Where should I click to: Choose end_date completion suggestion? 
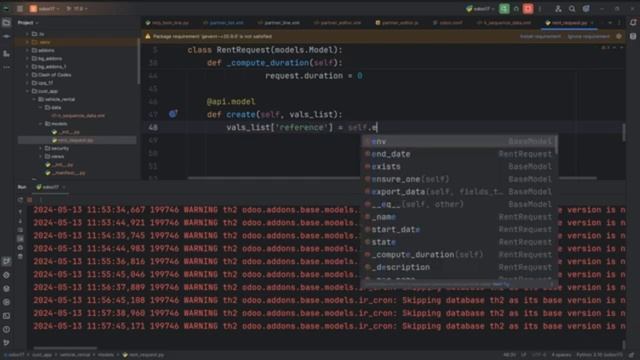(458, 154)
